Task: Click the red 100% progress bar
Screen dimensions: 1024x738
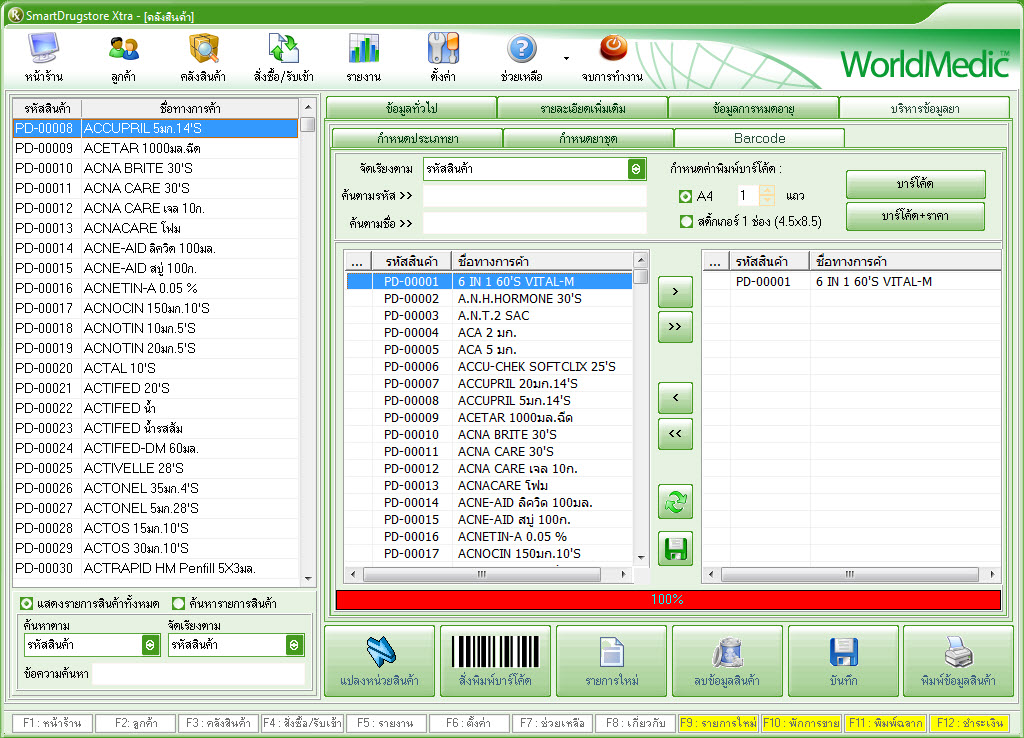Action: click(667, 599)
